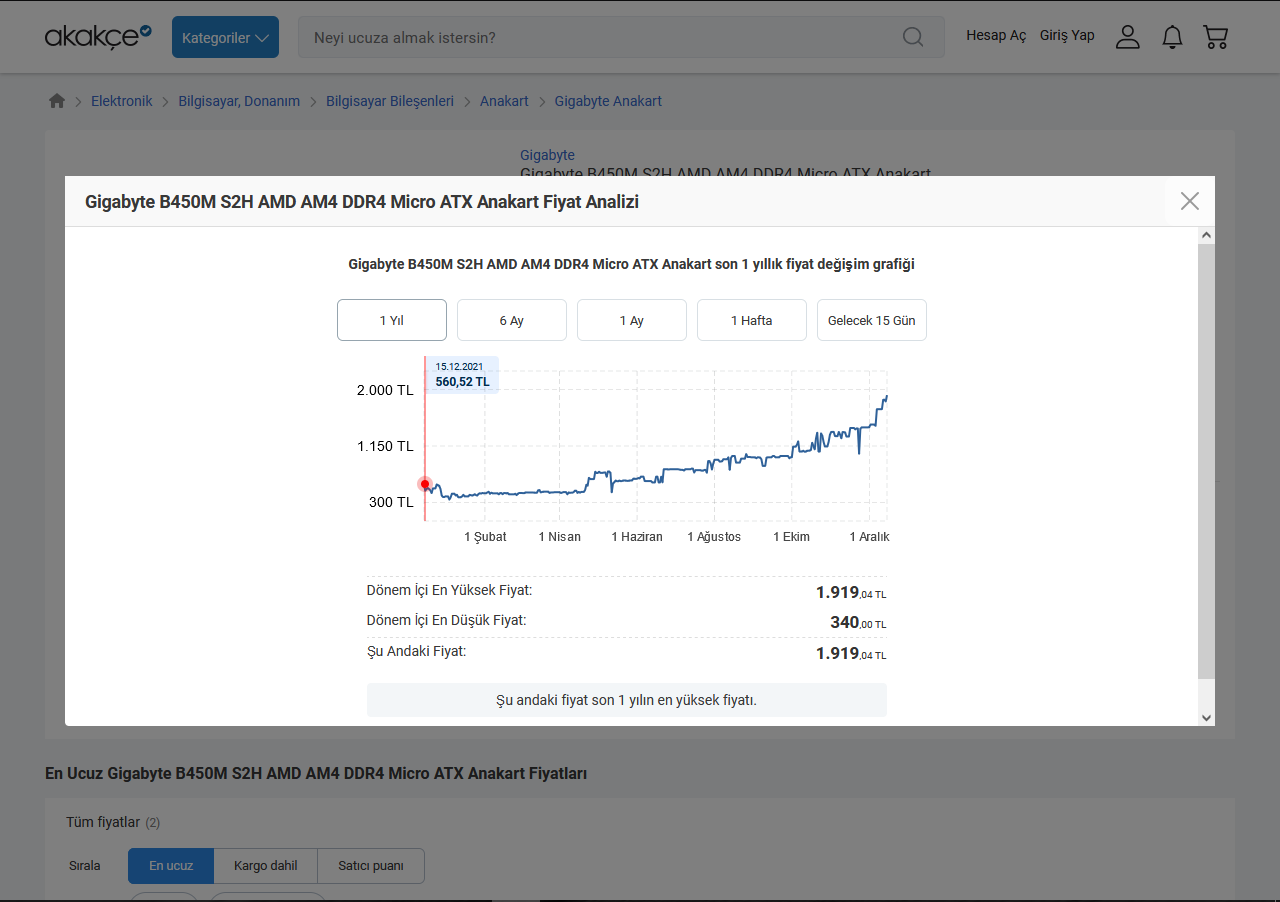Expand the Kategoriler dropdown
This screenshot has width=1280, height=902.
(225, 37)
